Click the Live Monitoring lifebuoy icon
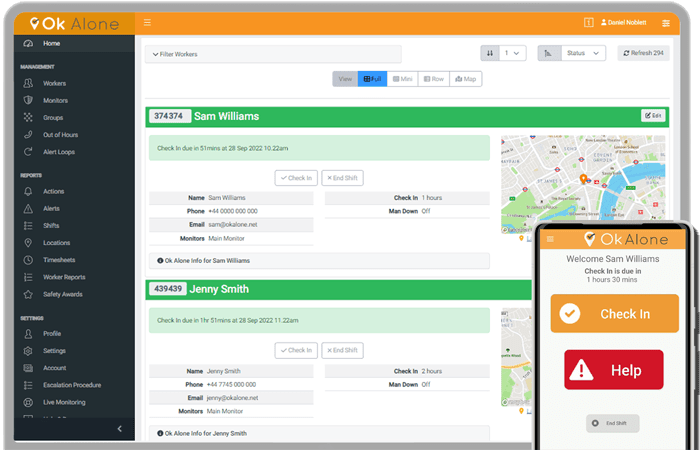 point(28,402)
